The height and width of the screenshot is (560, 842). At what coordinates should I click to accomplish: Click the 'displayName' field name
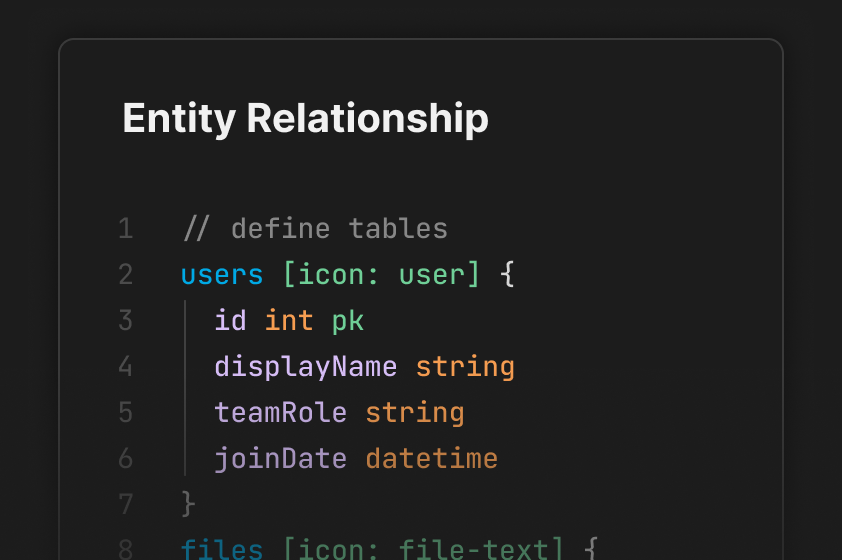(x=306, y=367)
